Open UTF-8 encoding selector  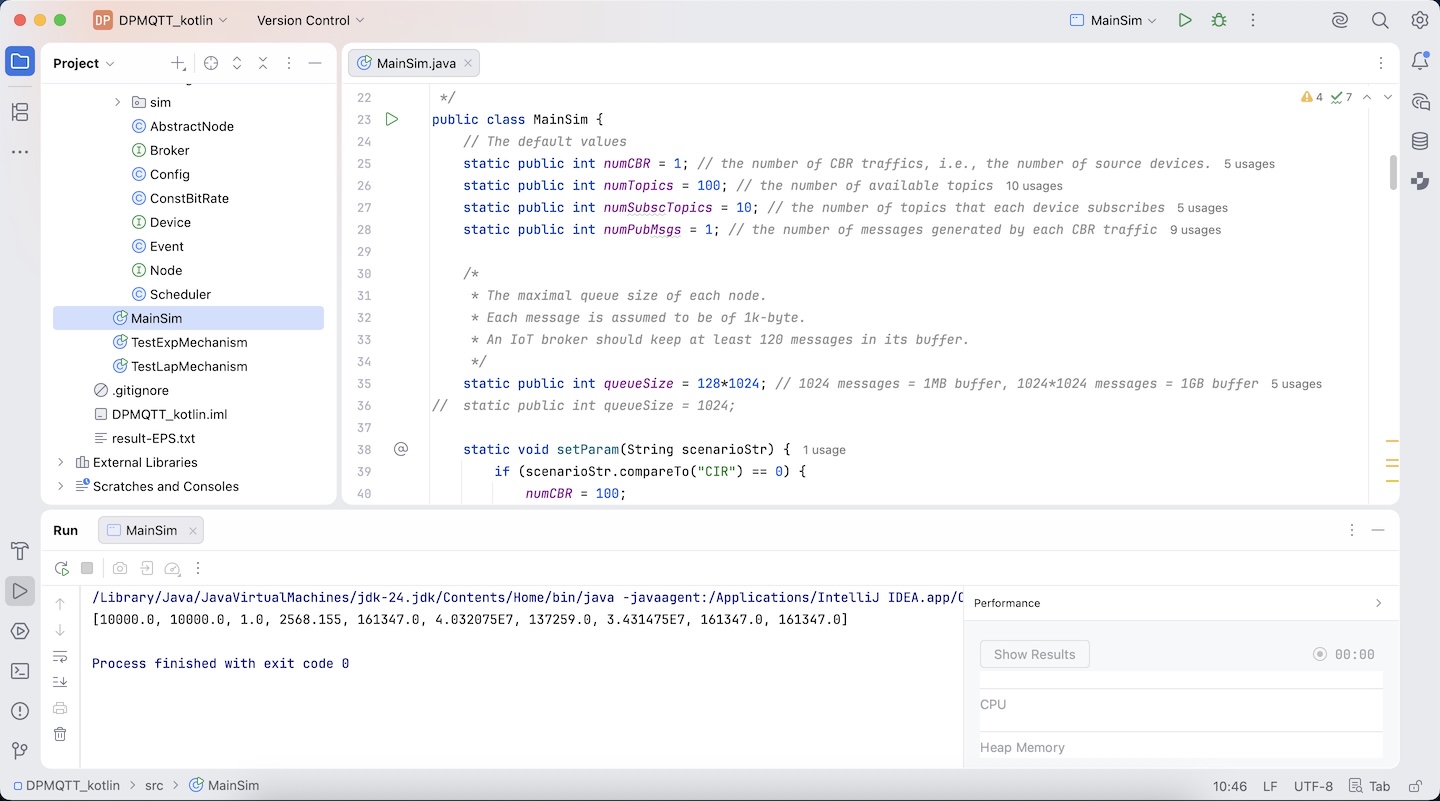coord(1313,786)
